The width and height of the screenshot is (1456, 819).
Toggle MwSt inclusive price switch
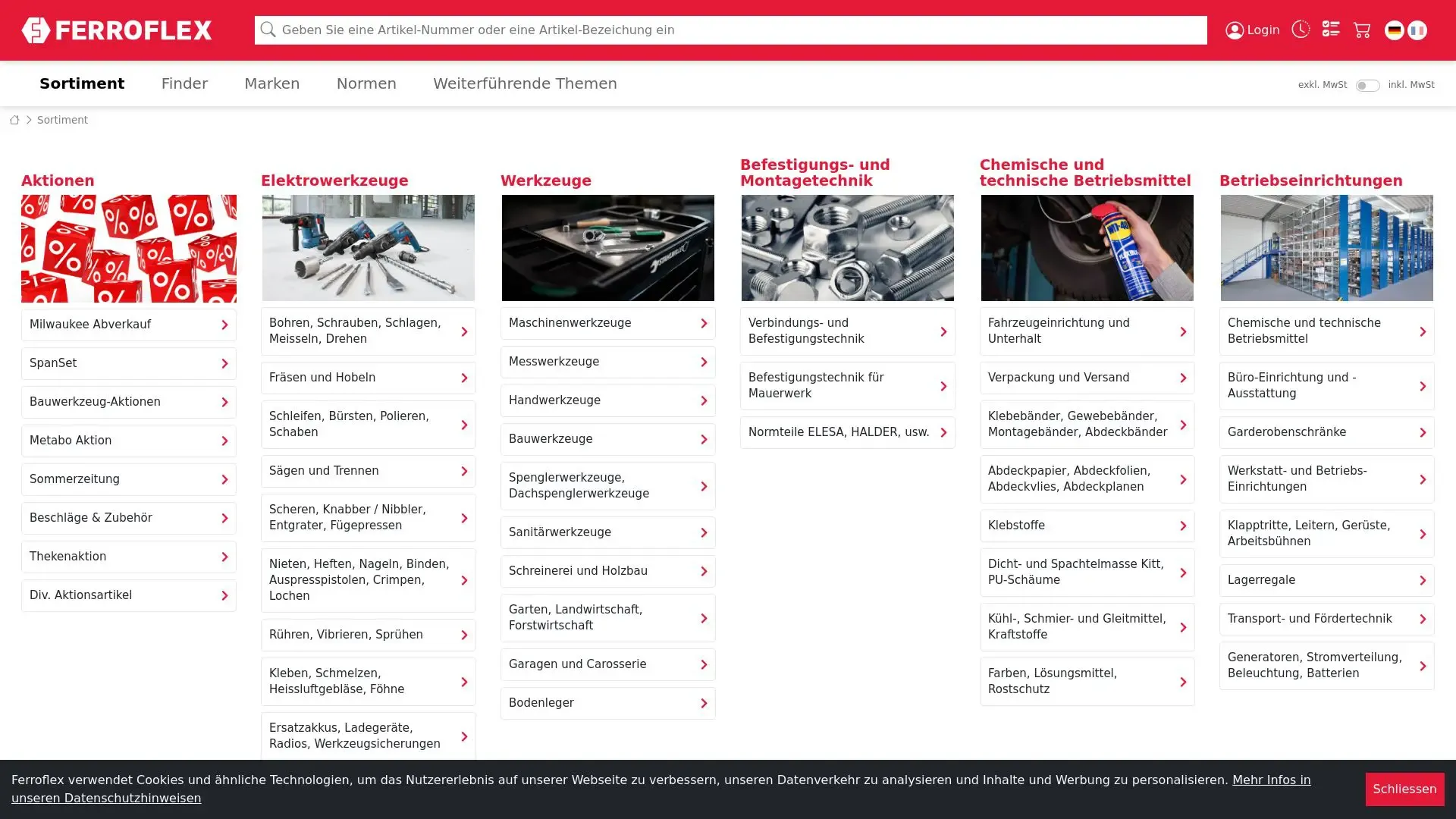tap(1367, 86)
